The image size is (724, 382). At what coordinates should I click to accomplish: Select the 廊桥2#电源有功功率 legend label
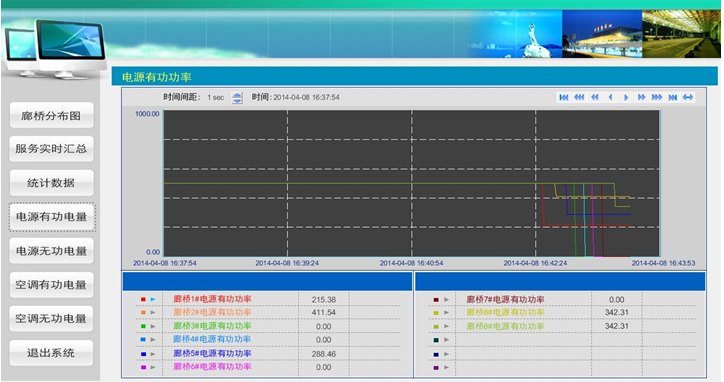click(212, 312)
